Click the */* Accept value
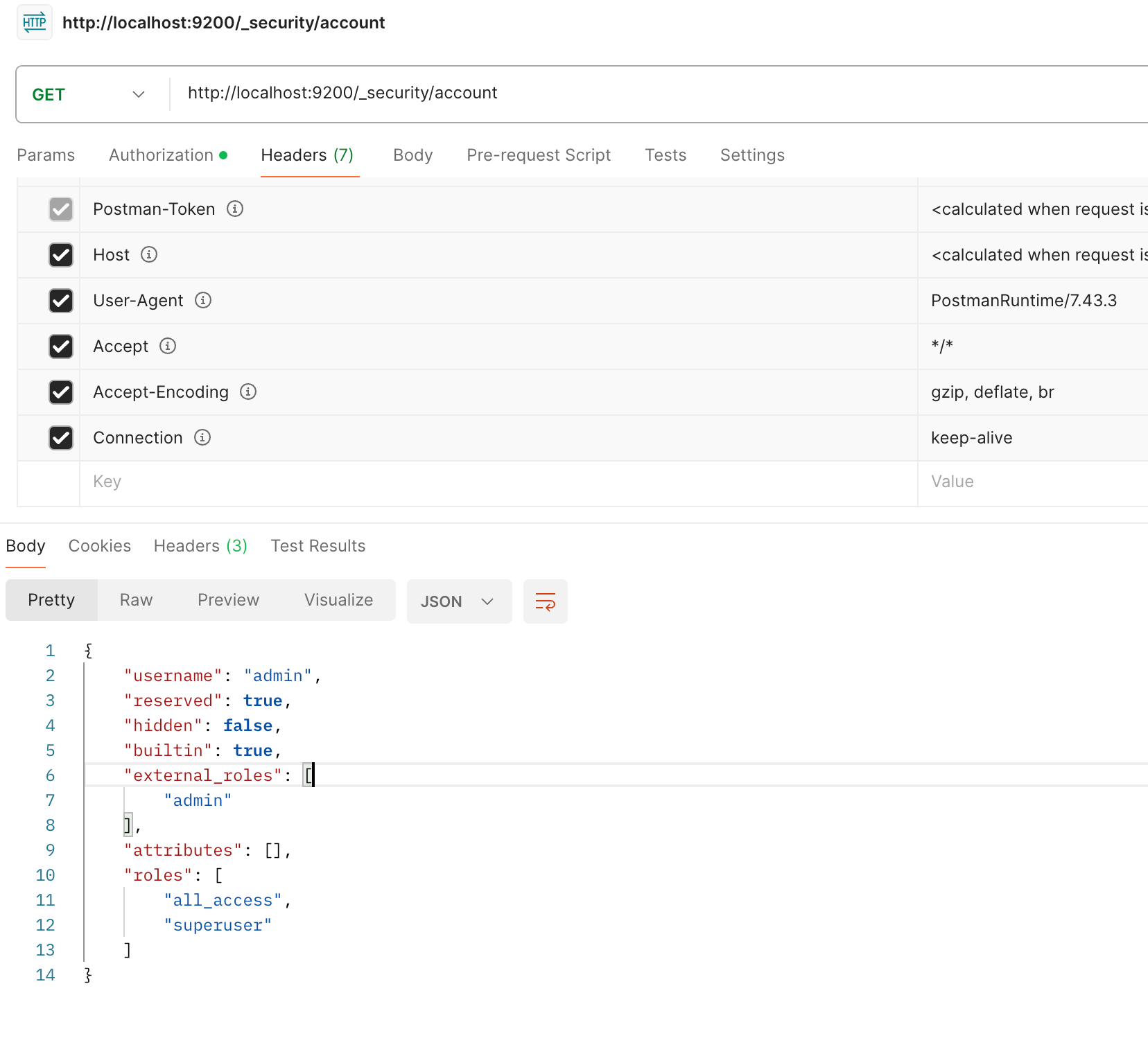 point(942,346)
